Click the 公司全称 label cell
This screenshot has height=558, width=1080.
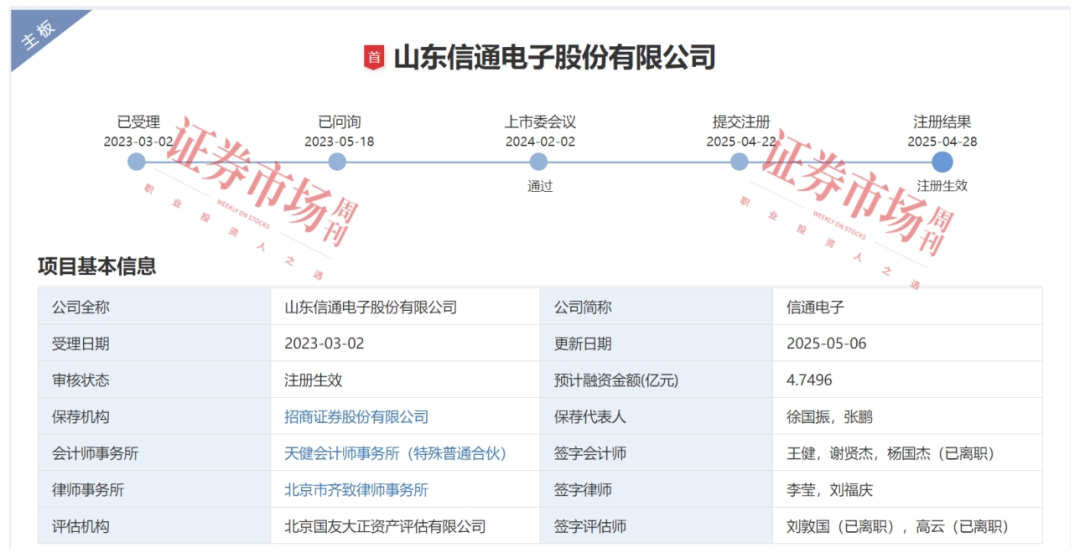pos(154,307)
